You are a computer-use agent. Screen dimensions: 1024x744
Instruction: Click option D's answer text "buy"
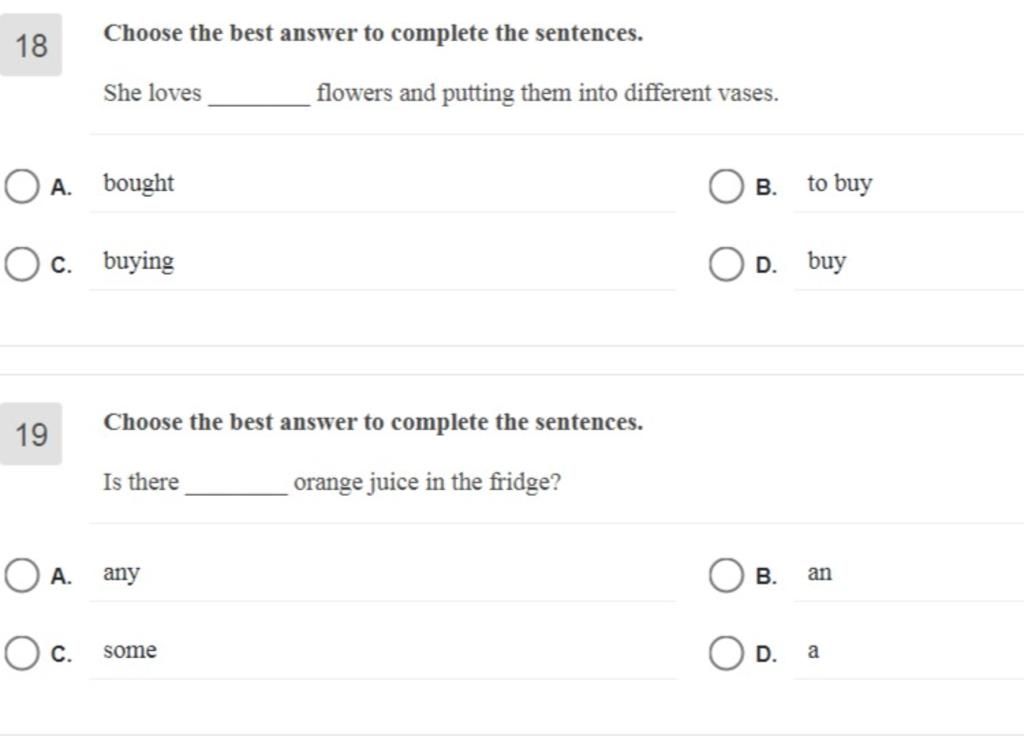(827, 262)
